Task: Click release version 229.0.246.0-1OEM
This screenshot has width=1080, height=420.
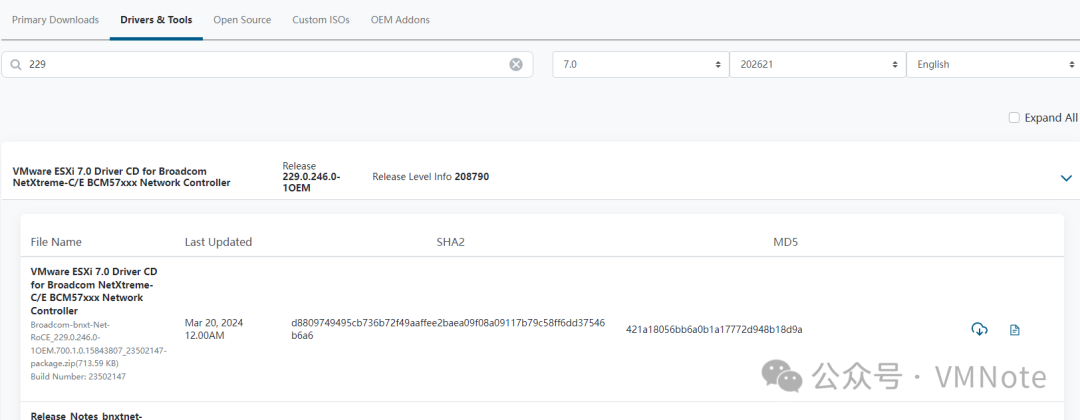Action: [311, 182]
